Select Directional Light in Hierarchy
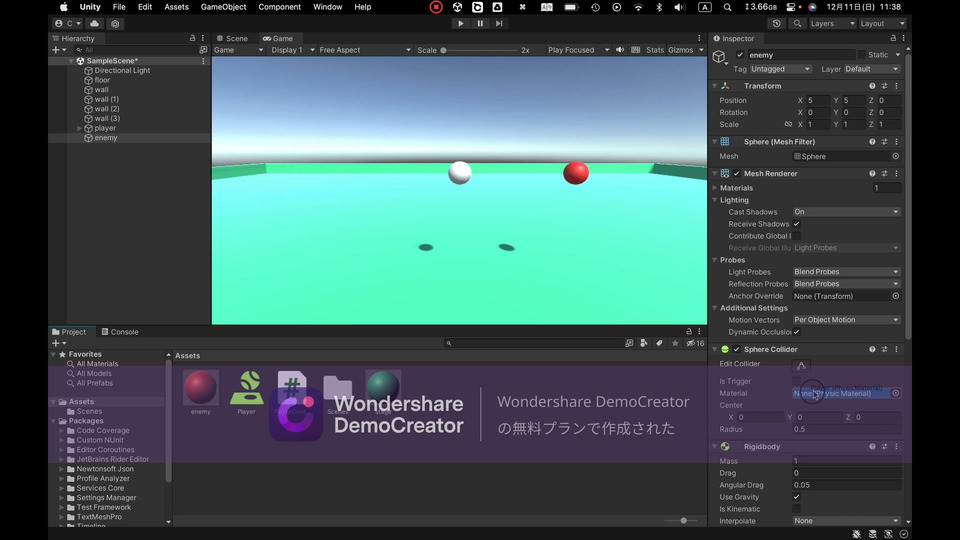 (122, 70)
